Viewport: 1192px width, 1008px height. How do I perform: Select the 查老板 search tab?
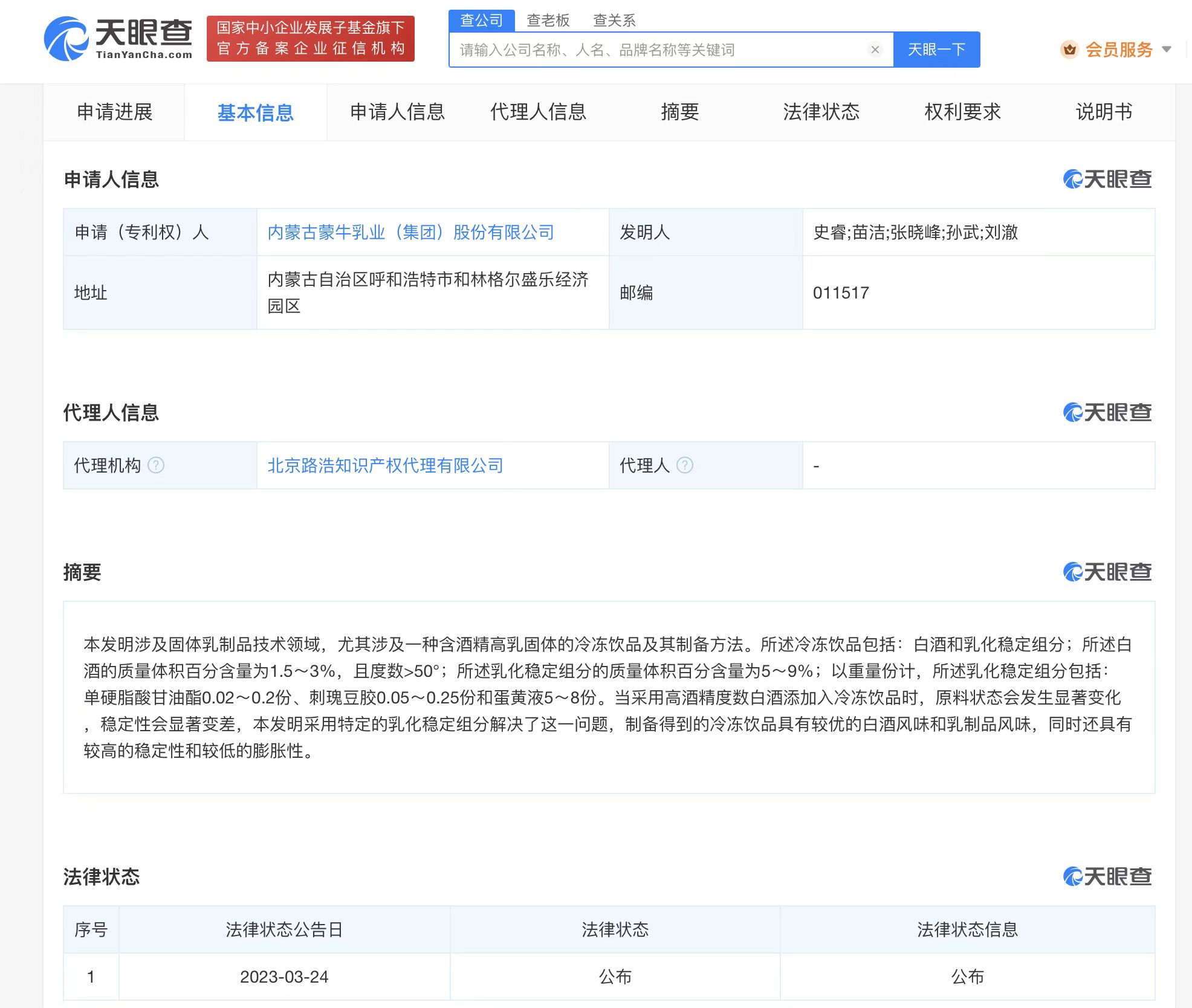[x=548, y=21]
